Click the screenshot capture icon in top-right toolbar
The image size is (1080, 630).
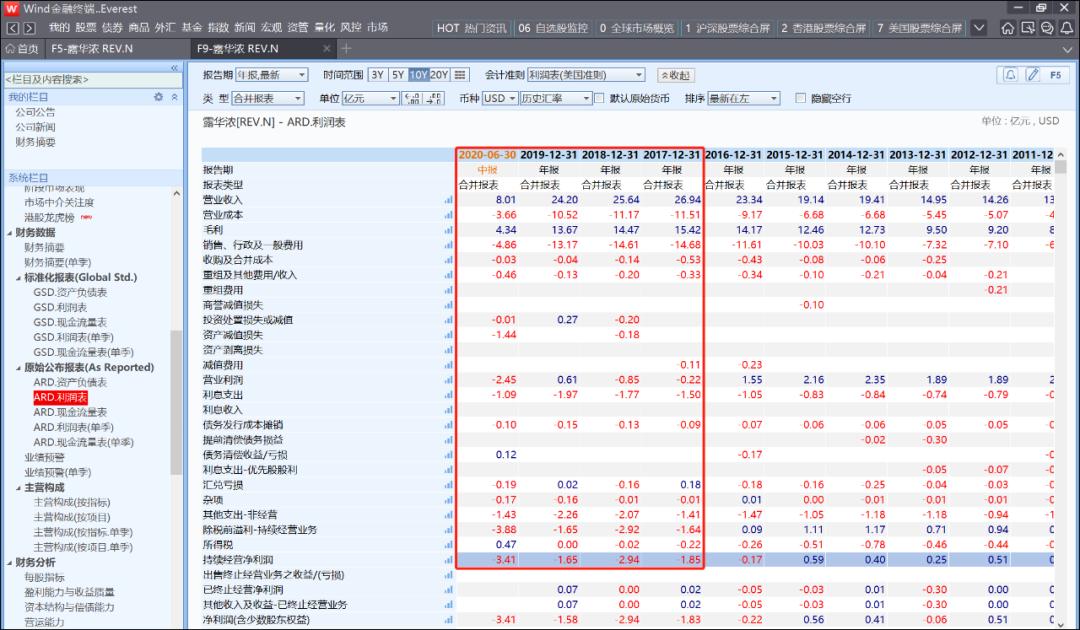coord(1028,28)
